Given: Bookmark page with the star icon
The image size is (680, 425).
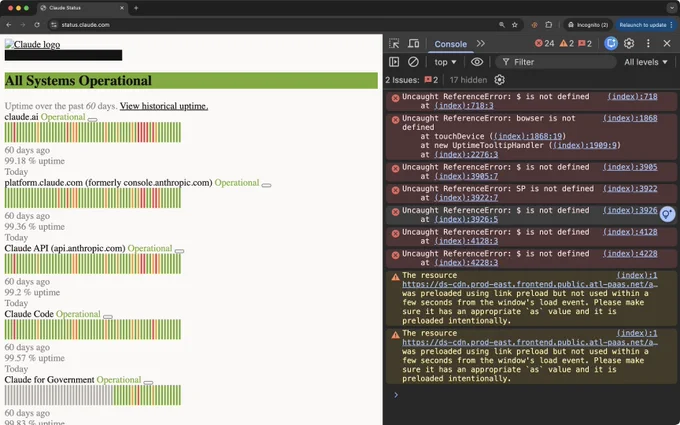Looking at the screenshot, I should (514, 25).
